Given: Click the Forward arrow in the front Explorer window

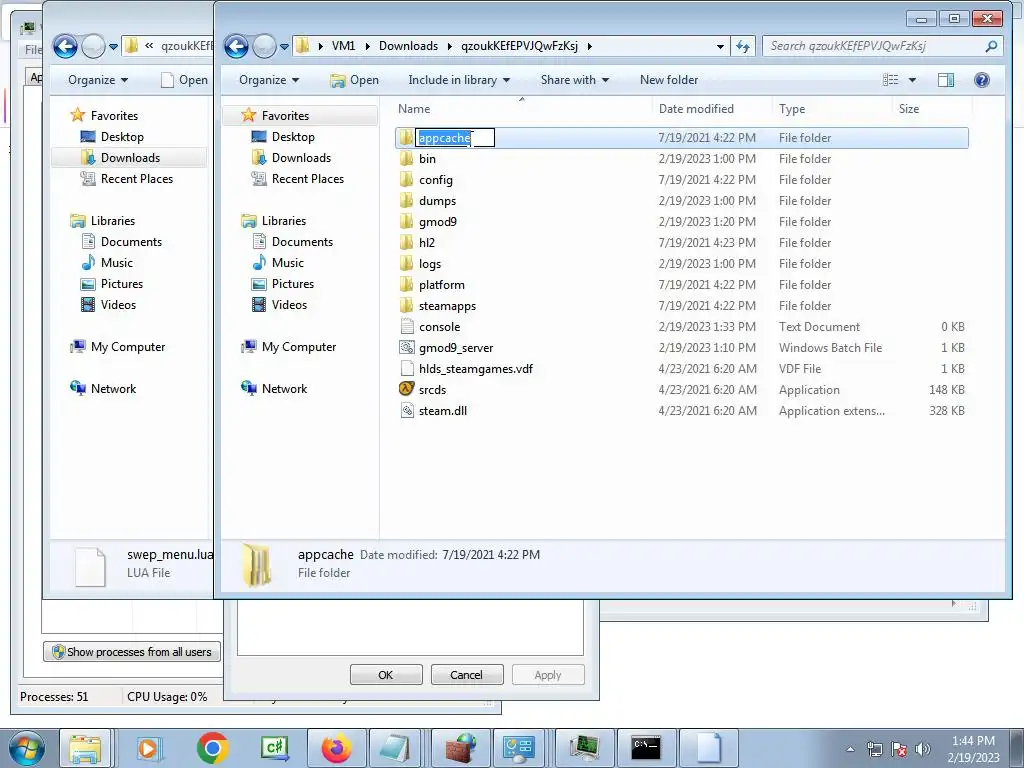Looking at the screenshot, I should (x=264, y=46).
